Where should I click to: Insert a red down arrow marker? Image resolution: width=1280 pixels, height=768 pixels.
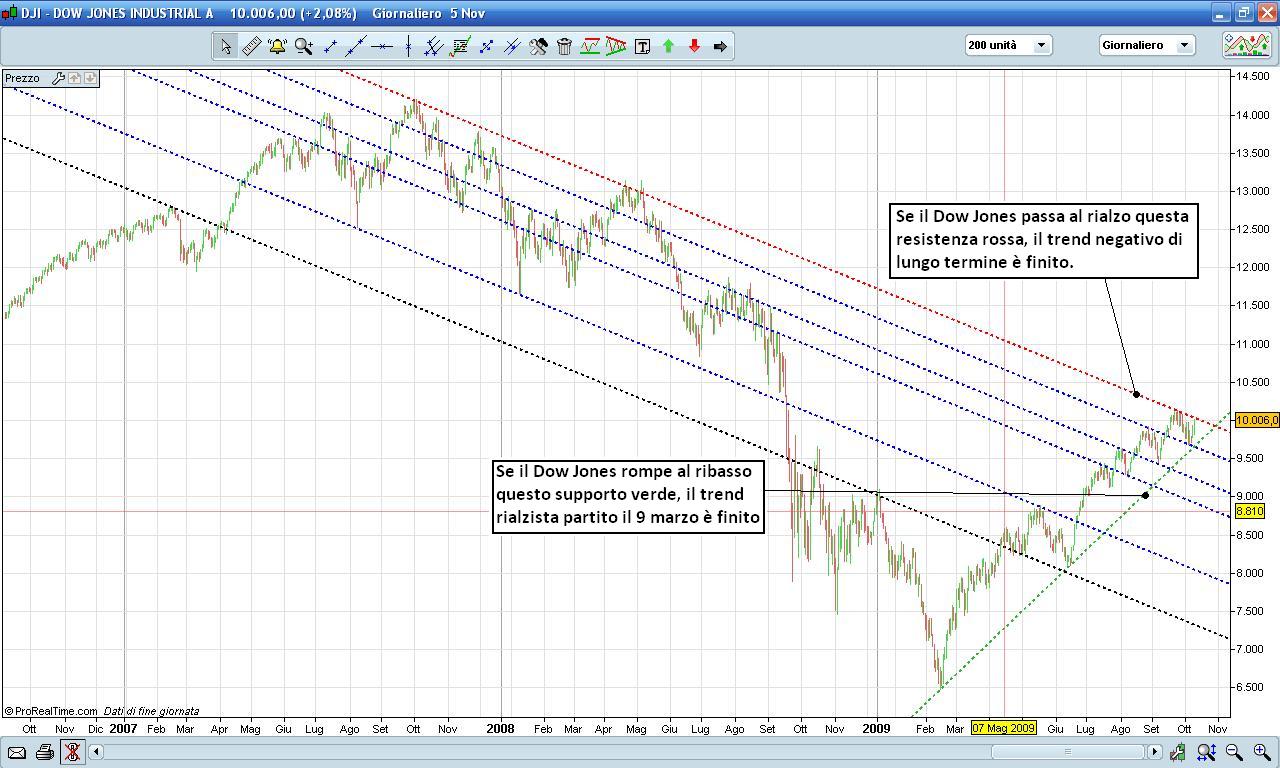coord(694,46)
